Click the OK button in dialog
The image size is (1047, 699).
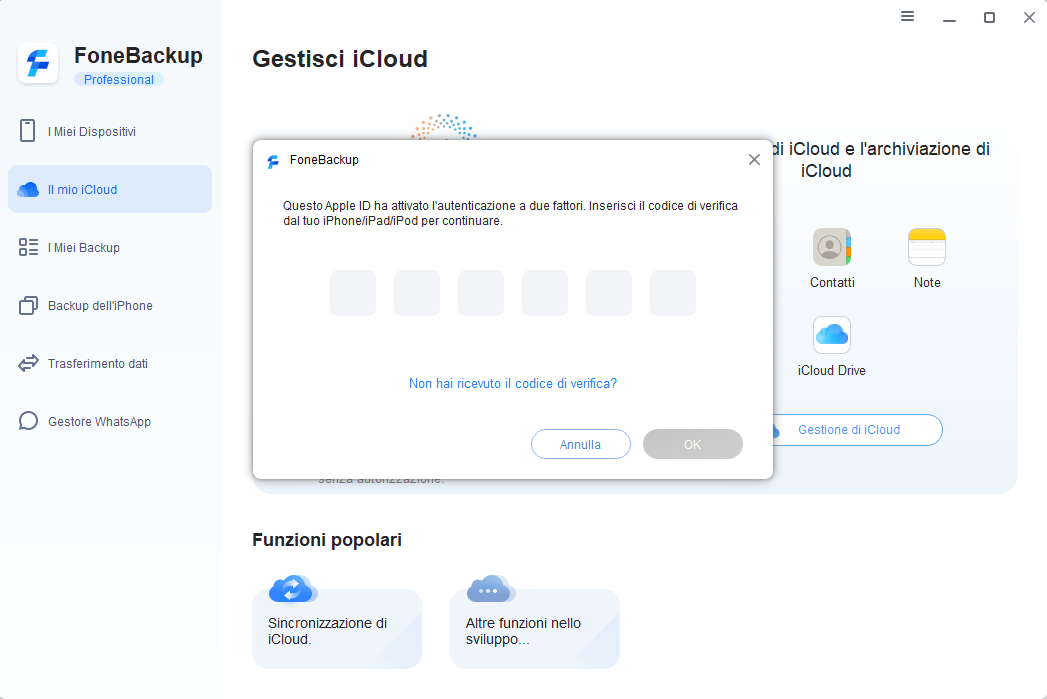pyautogui.click(x=693, y=444)
